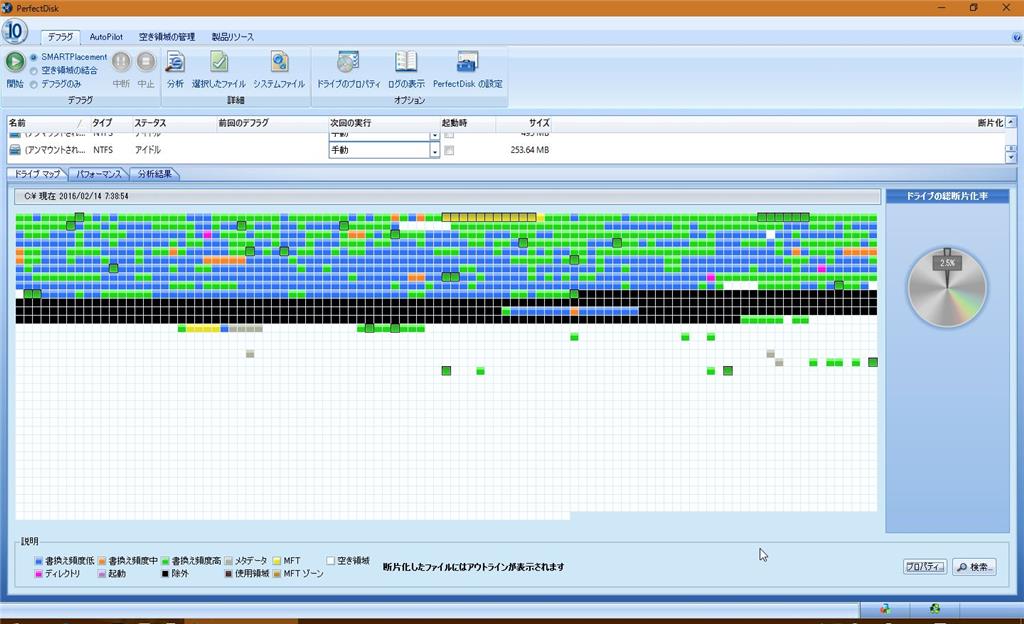Screen dimensions: 1024x624
Task: Click the 断片化 column header
Action: click(x=990, y=123)
